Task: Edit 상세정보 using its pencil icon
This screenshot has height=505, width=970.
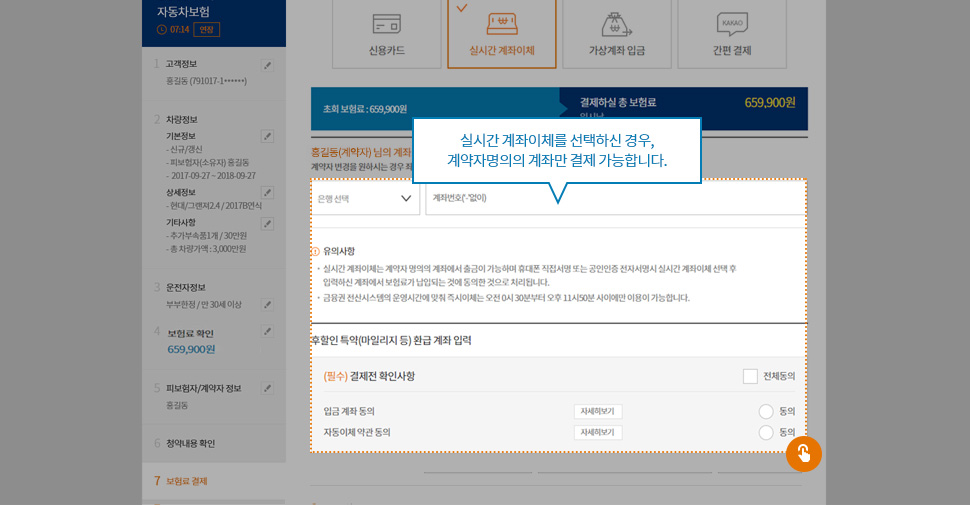Action: (267, 192)
